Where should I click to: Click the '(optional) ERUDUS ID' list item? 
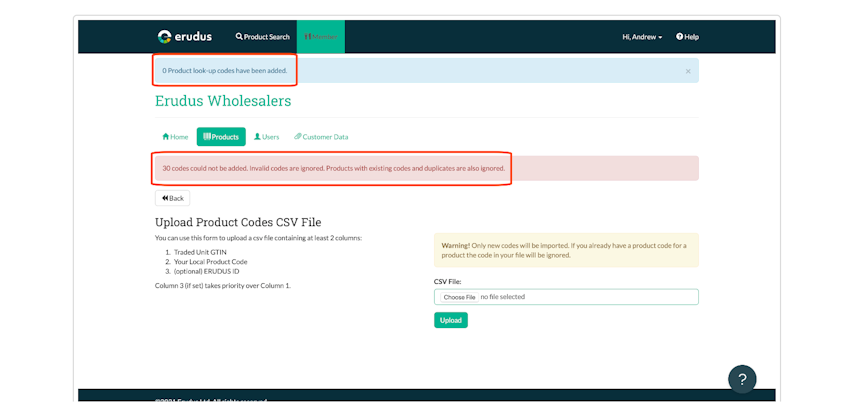click(x=206, y=271)
